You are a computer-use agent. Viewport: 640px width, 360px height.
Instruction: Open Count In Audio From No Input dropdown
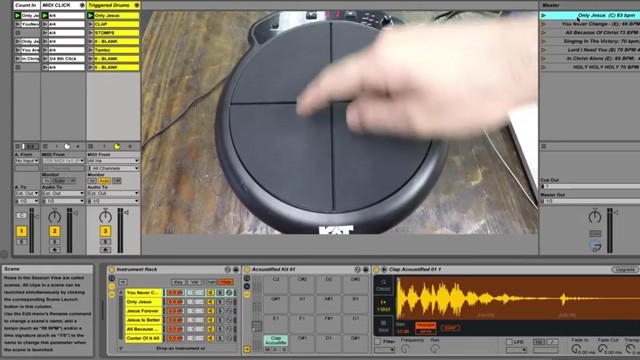(27, 160)
